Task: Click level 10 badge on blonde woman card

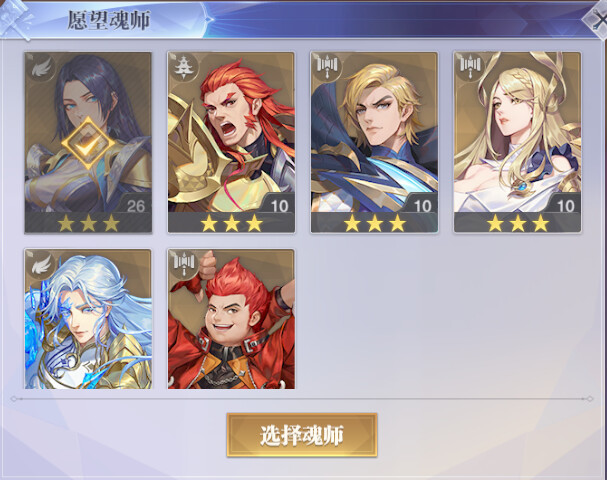Action: [x=564, y=204]
